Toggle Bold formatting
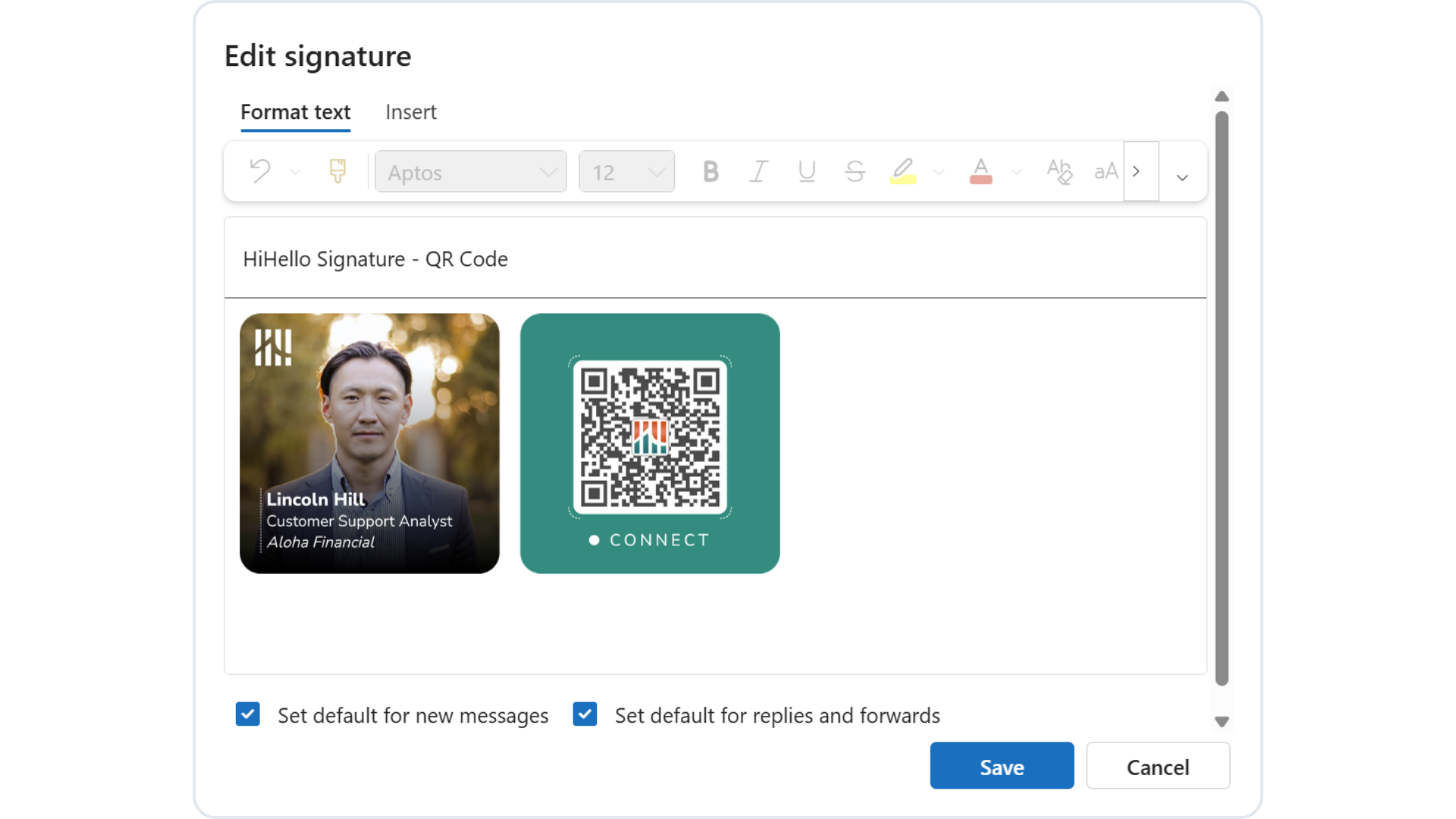This screenshot has height=819, width=1456. 711,171
